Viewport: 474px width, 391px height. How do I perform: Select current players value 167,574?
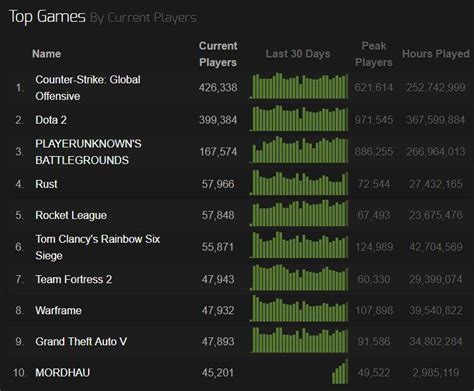coord(218,152)
